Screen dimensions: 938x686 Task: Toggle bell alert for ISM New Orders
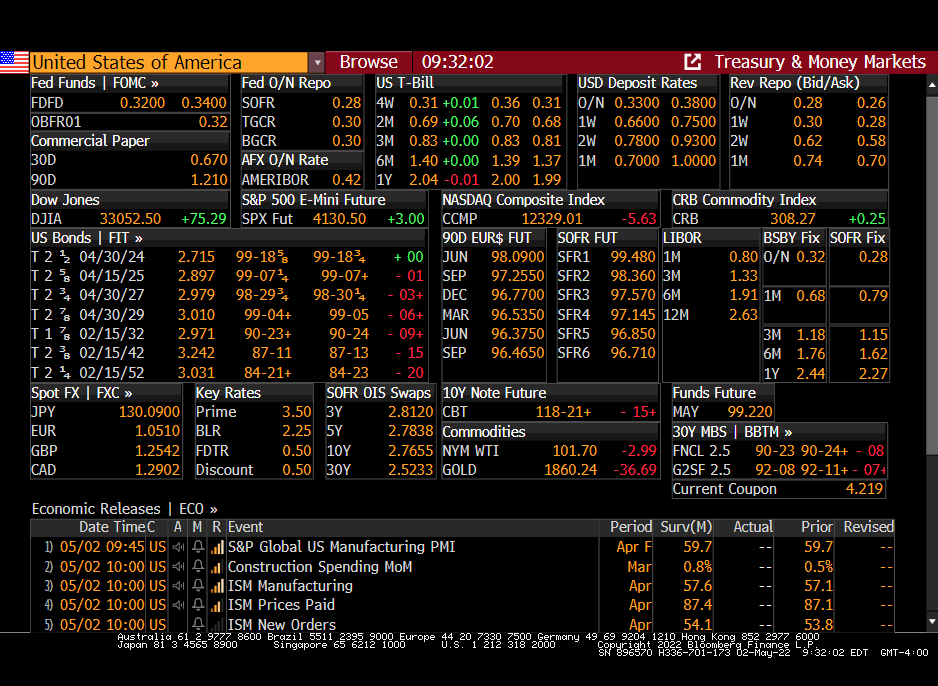point(197,624)
